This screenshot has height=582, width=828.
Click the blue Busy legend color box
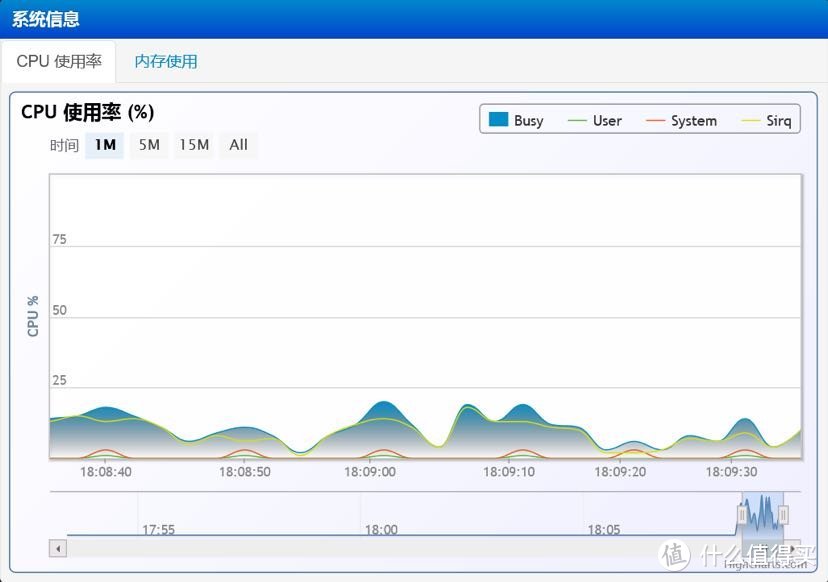pos(499,121)
